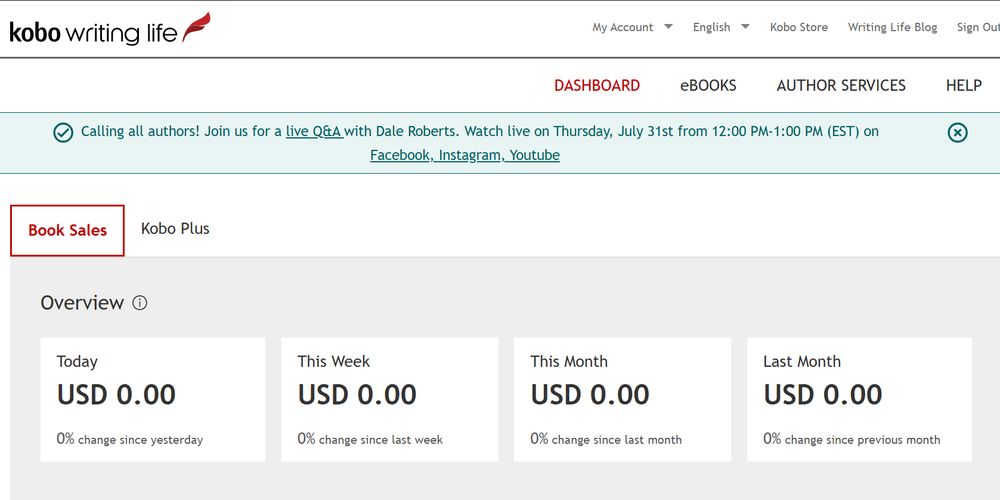Visit the Kobo Store link
The height and width of the screenshot is (500, 1000).
point(798,27)
